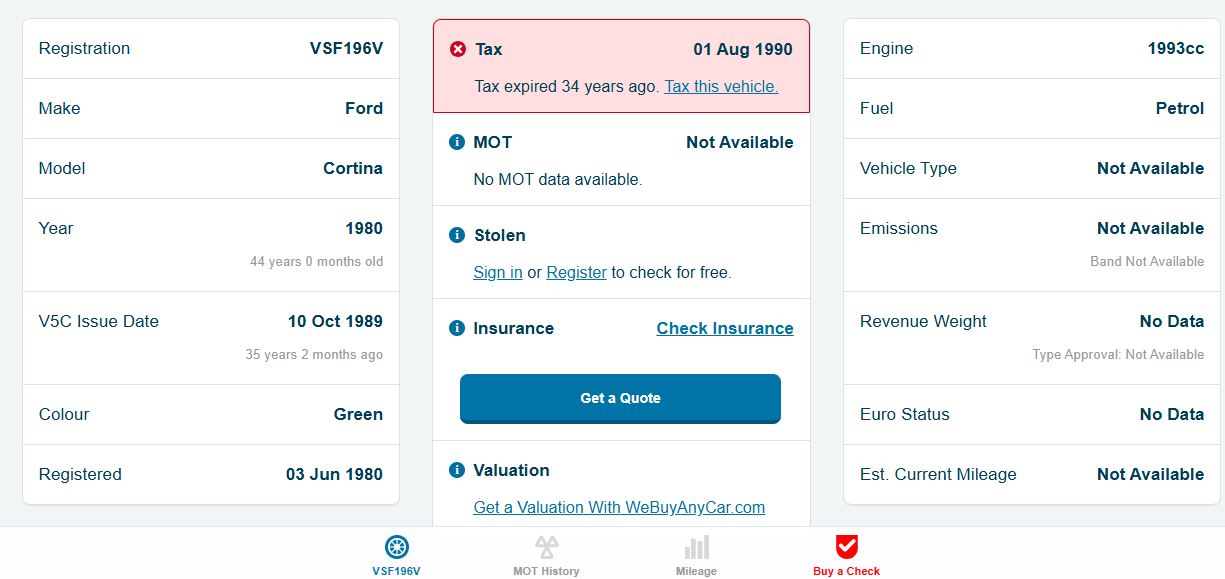The width and height of the screenshot is (1225, 579).
Task: Open Get a Valuation With WeBuyAnyCar.com link
Action: coord(619,507)
